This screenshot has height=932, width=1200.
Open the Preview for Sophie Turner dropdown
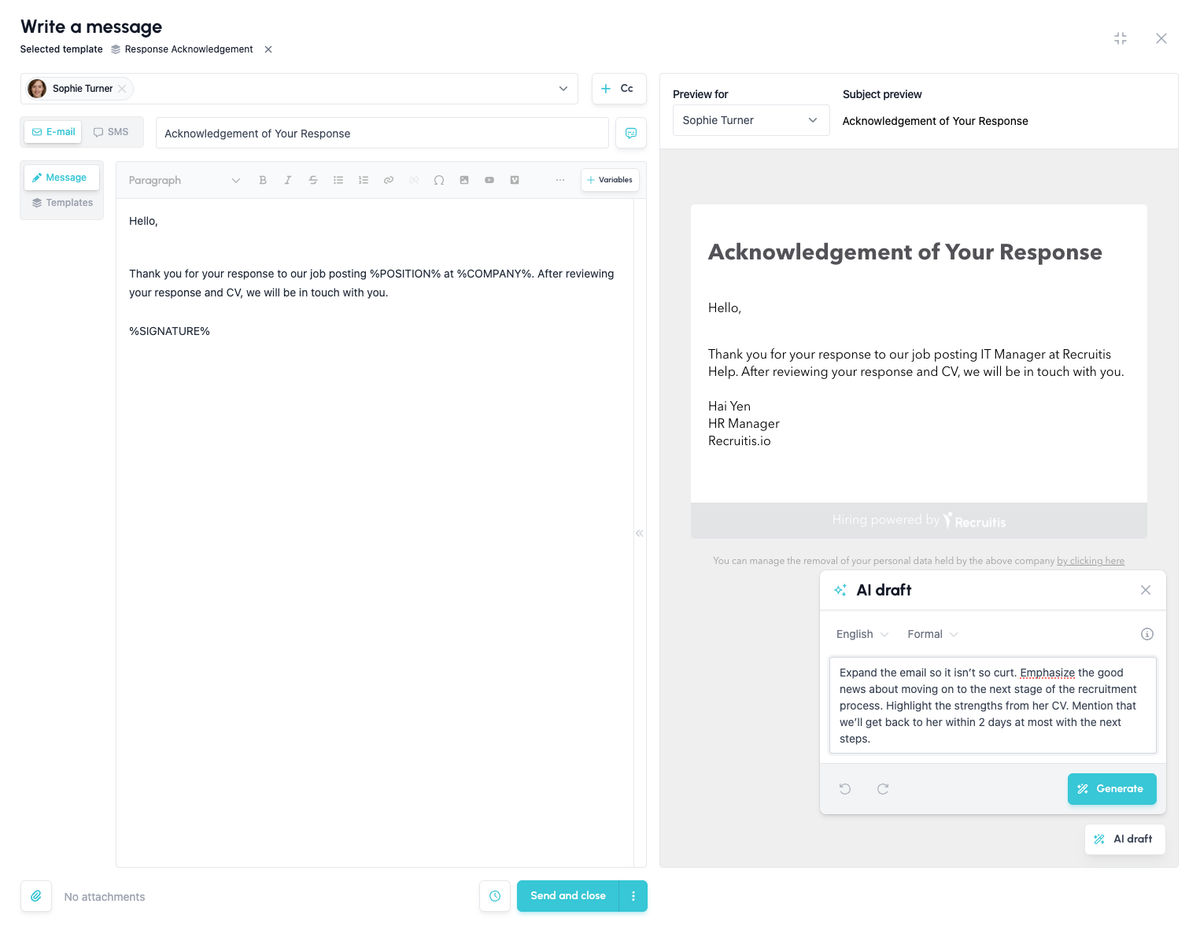click(x=751, y=120)
